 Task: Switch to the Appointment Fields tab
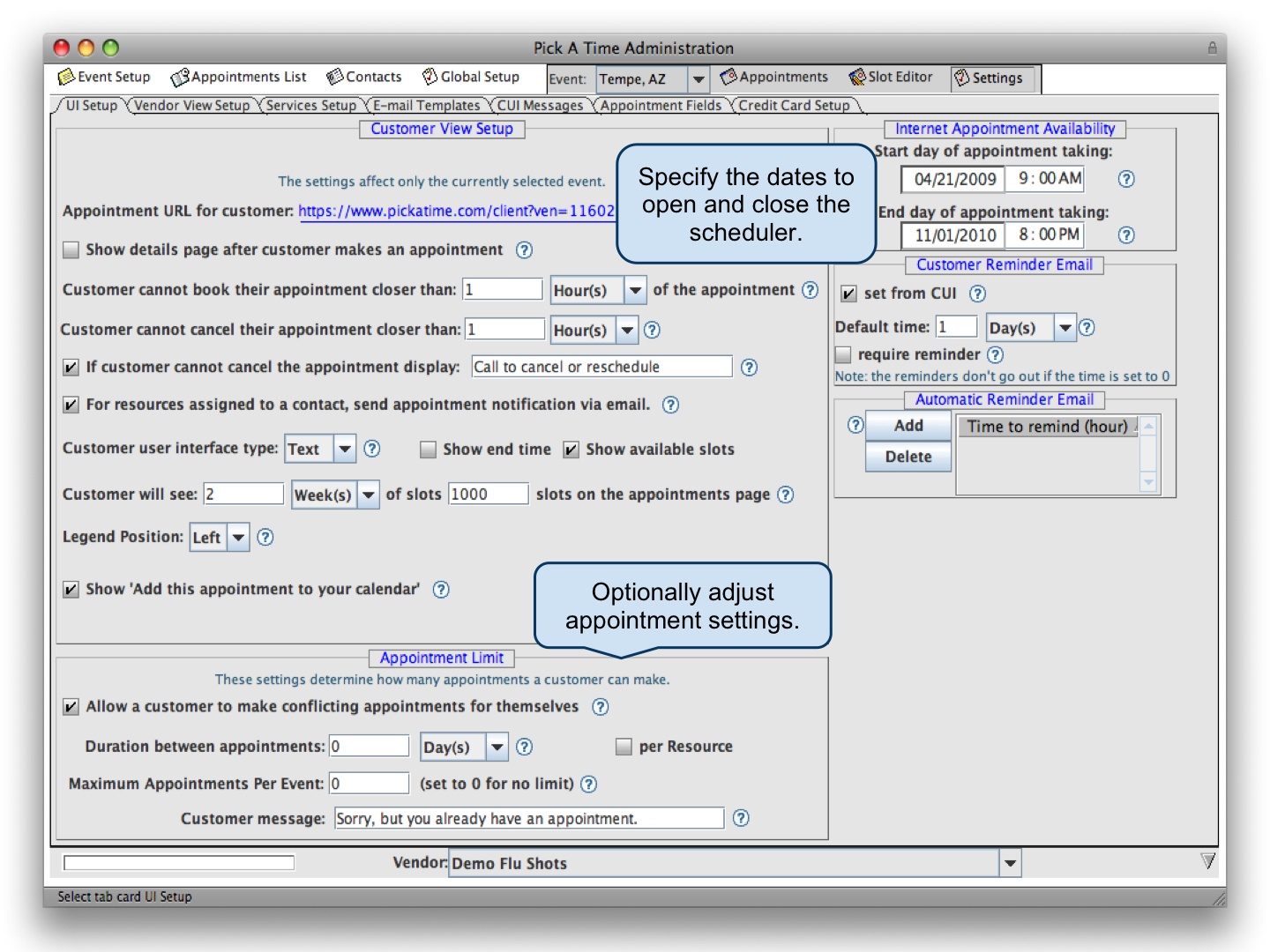coord(661,106)
